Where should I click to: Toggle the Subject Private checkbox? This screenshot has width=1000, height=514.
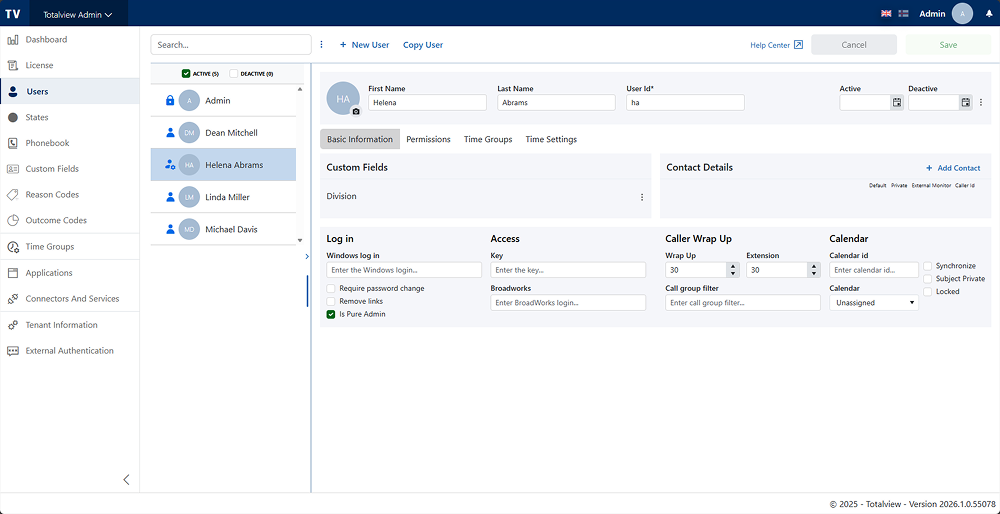(x=927, y=279)
